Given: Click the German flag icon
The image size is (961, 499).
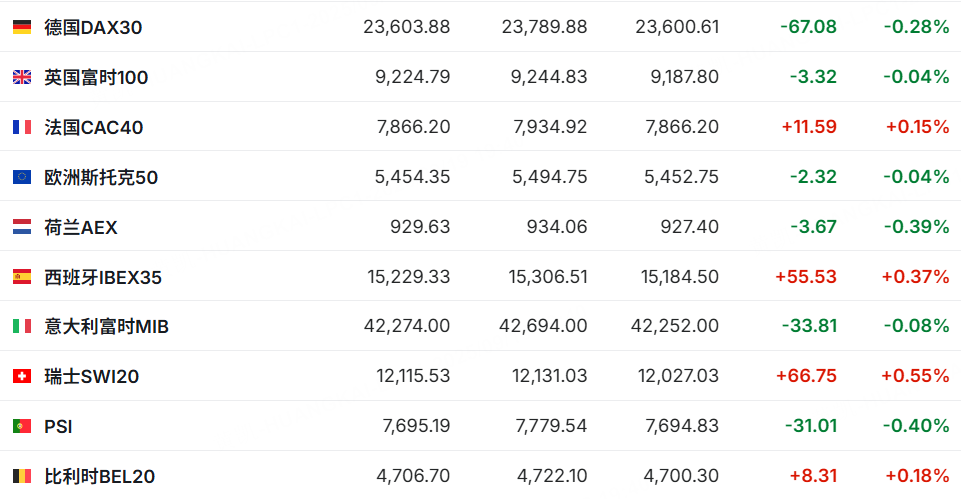Looking at the screenshot, I should pos(22,27).
